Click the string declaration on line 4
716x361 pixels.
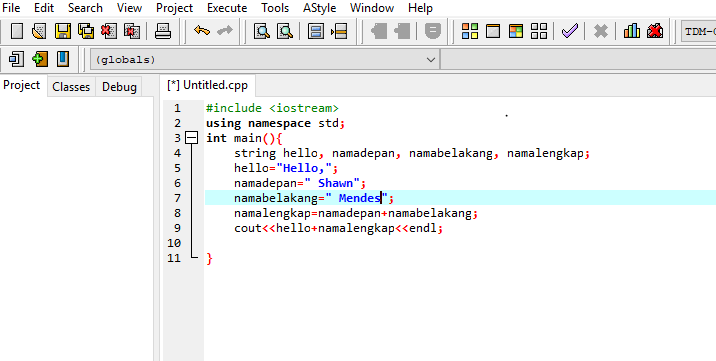412,153
